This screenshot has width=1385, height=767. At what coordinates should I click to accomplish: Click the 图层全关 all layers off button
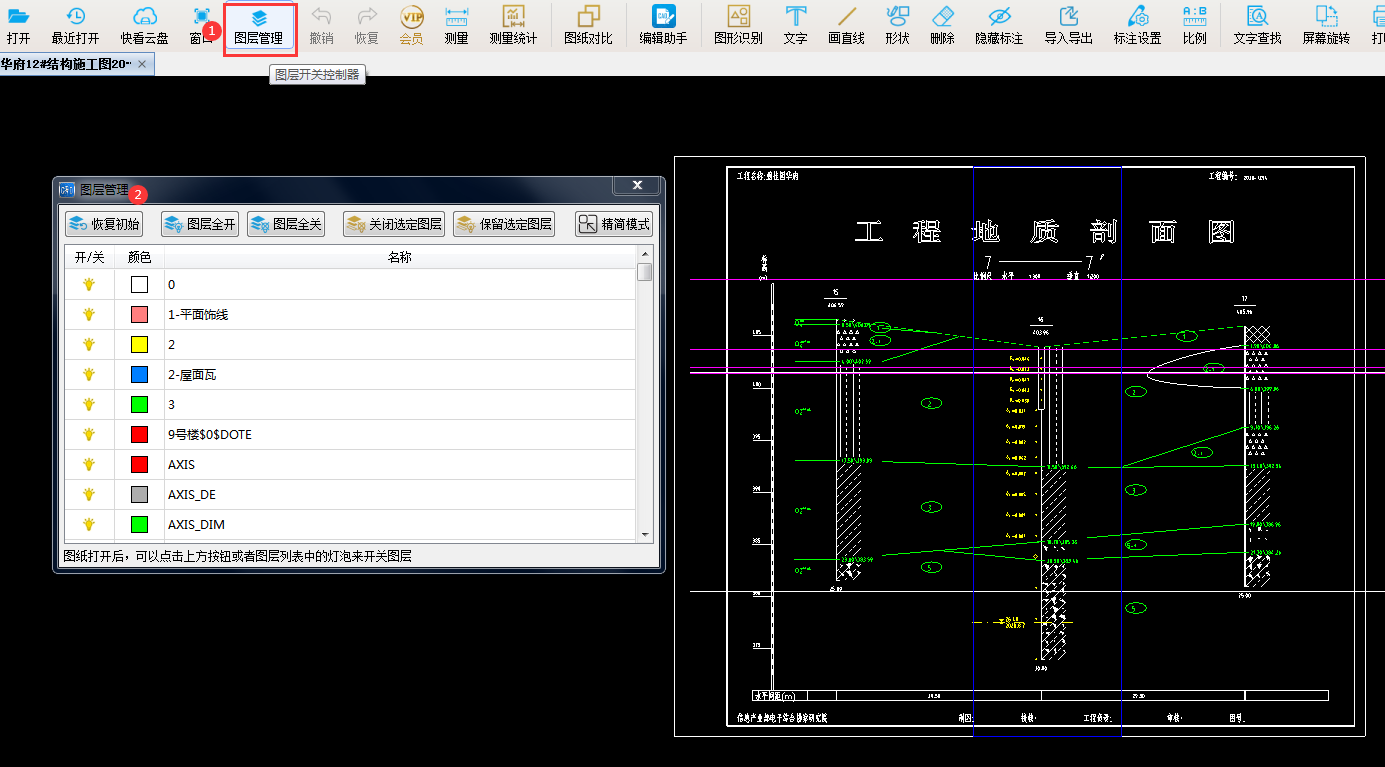[x=286, y=224]
